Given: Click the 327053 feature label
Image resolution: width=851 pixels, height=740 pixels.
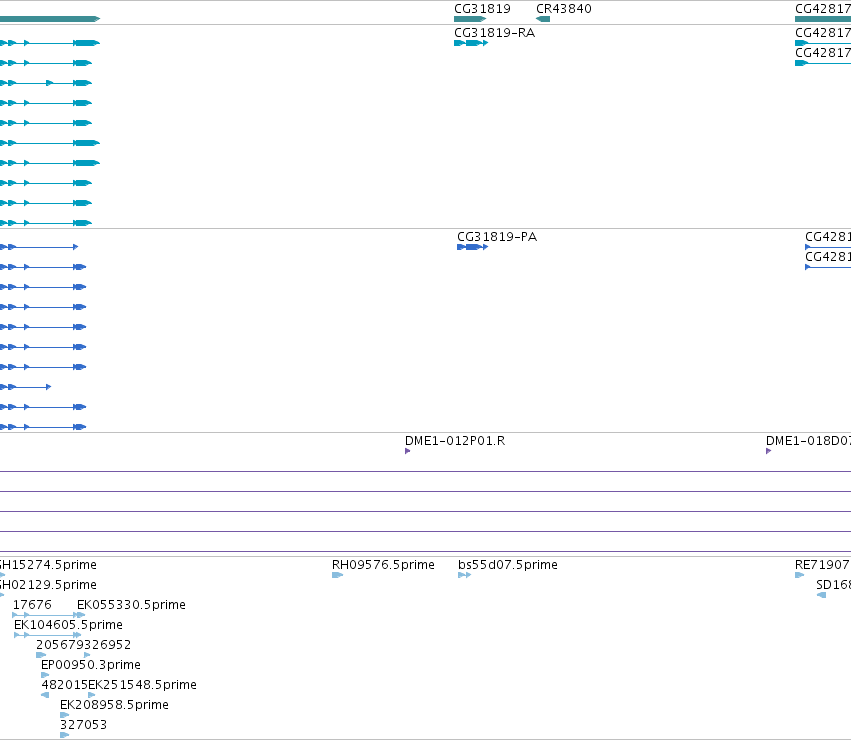Looking at the screenshot, I should (x=83, y=725).
